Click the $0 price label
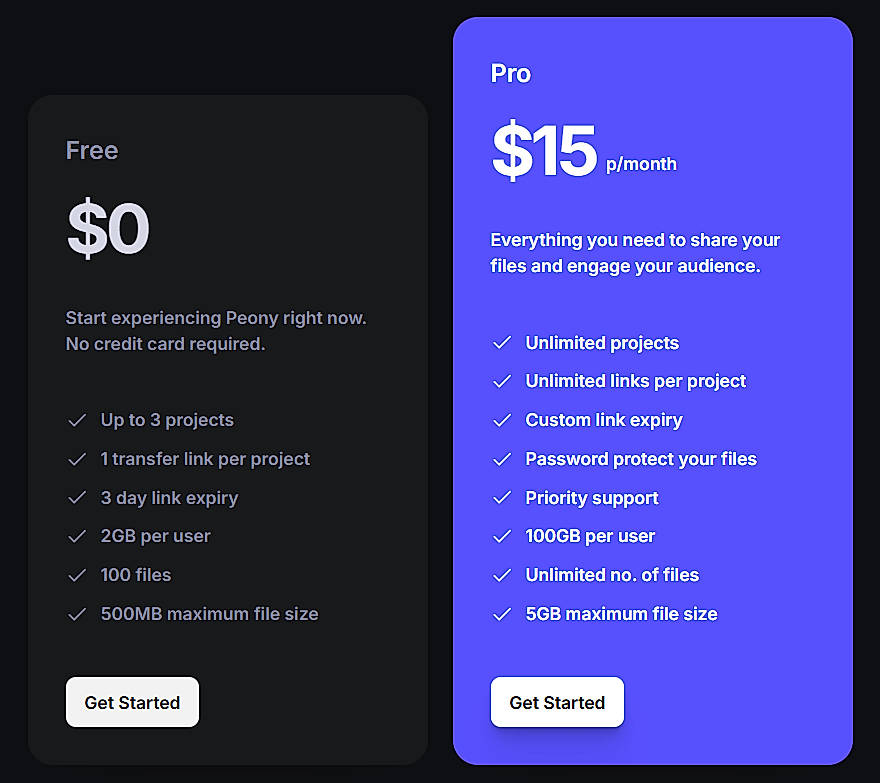Image resolution: width=880 pixels, height=783 pixels. pos(108,228)
